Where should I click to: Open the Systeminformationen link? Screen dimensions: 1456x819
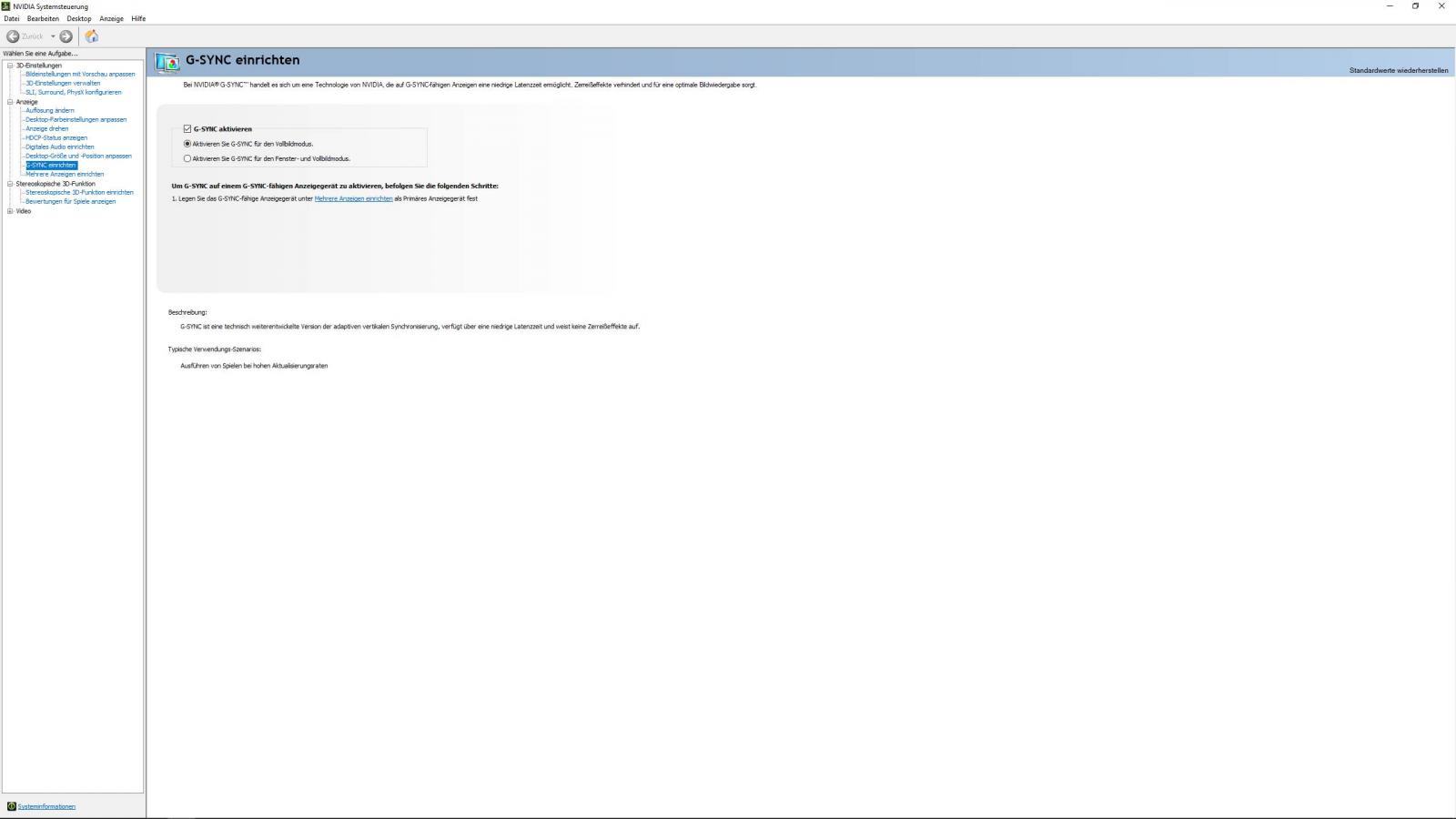pyautogui.click(x=46, y=806)
